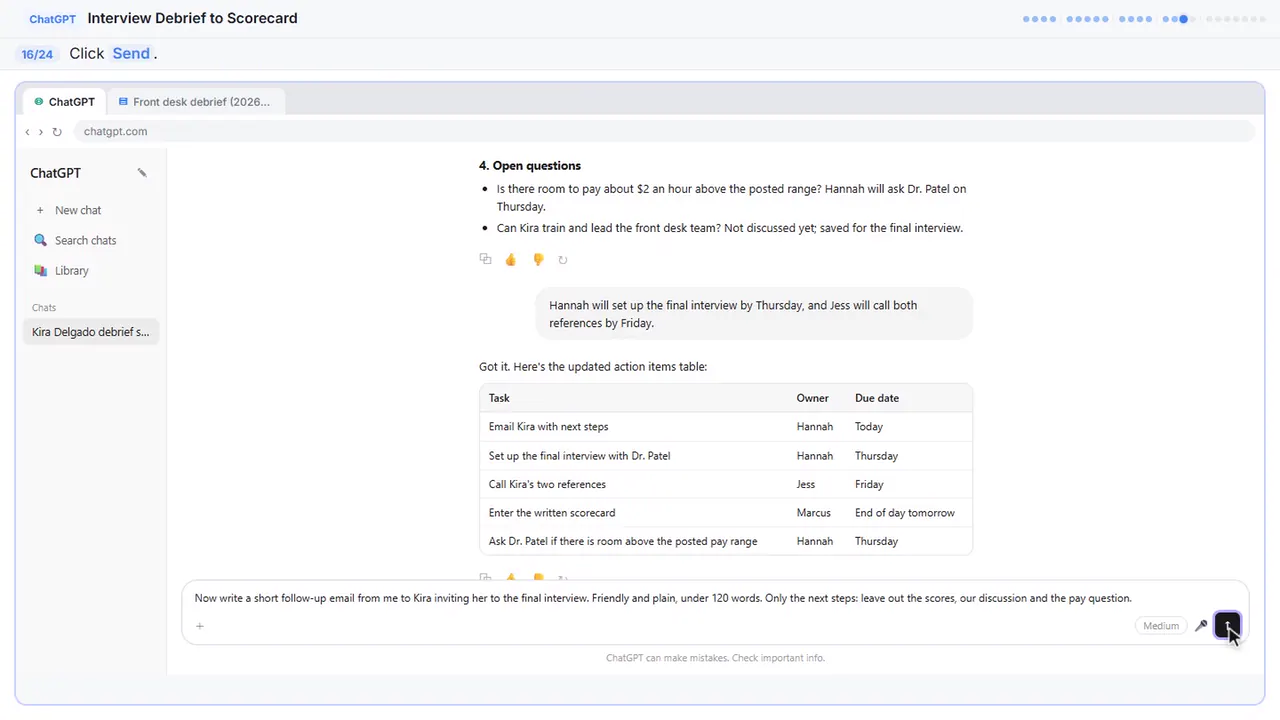Image resolution: width=1280 pixels, height=720 pixels.
Task: Click the Today due date cell
Action: point(869,427)
